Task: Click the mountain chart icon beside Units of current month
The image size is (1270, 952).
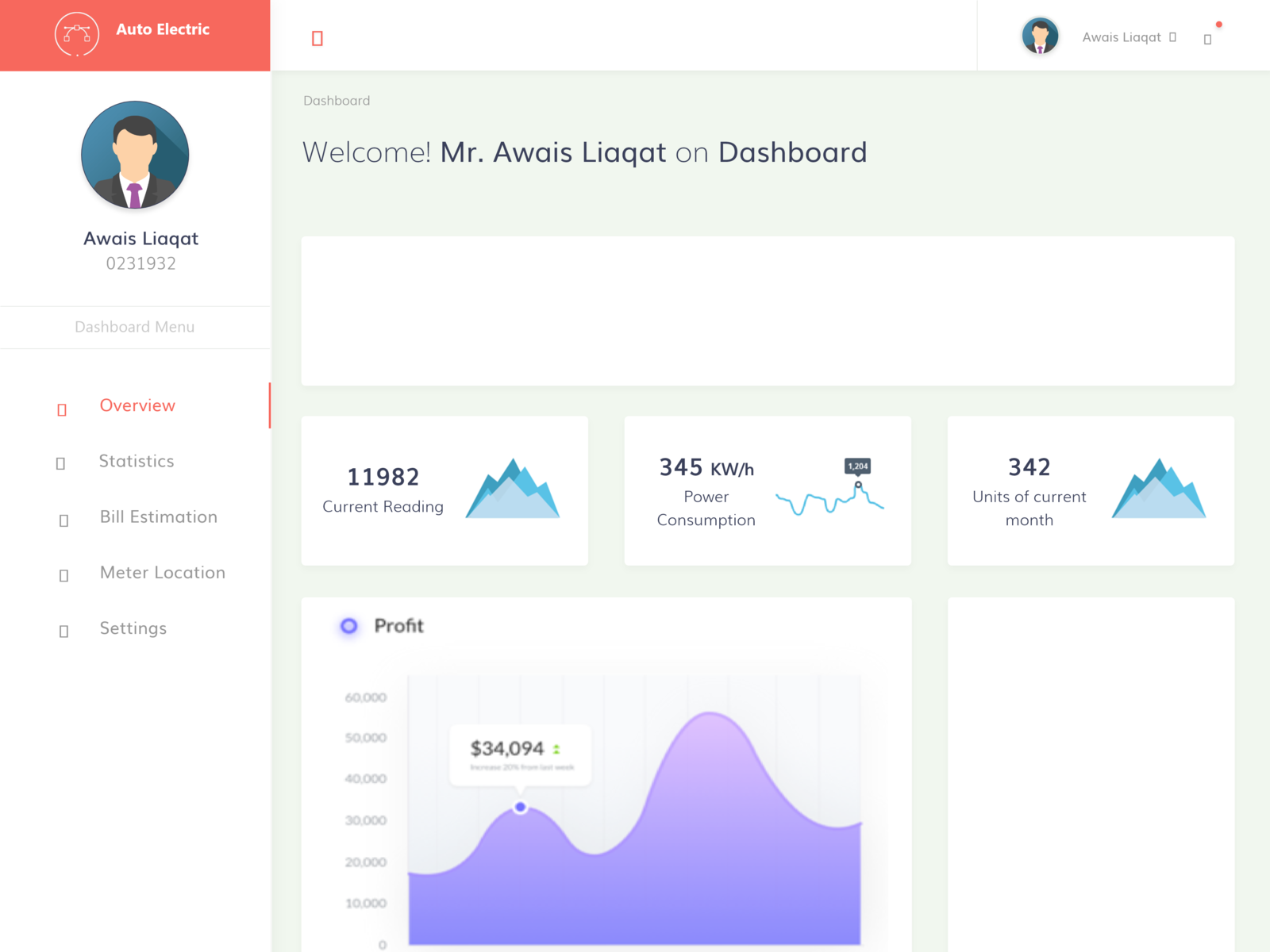Action: coord(1159,489)
